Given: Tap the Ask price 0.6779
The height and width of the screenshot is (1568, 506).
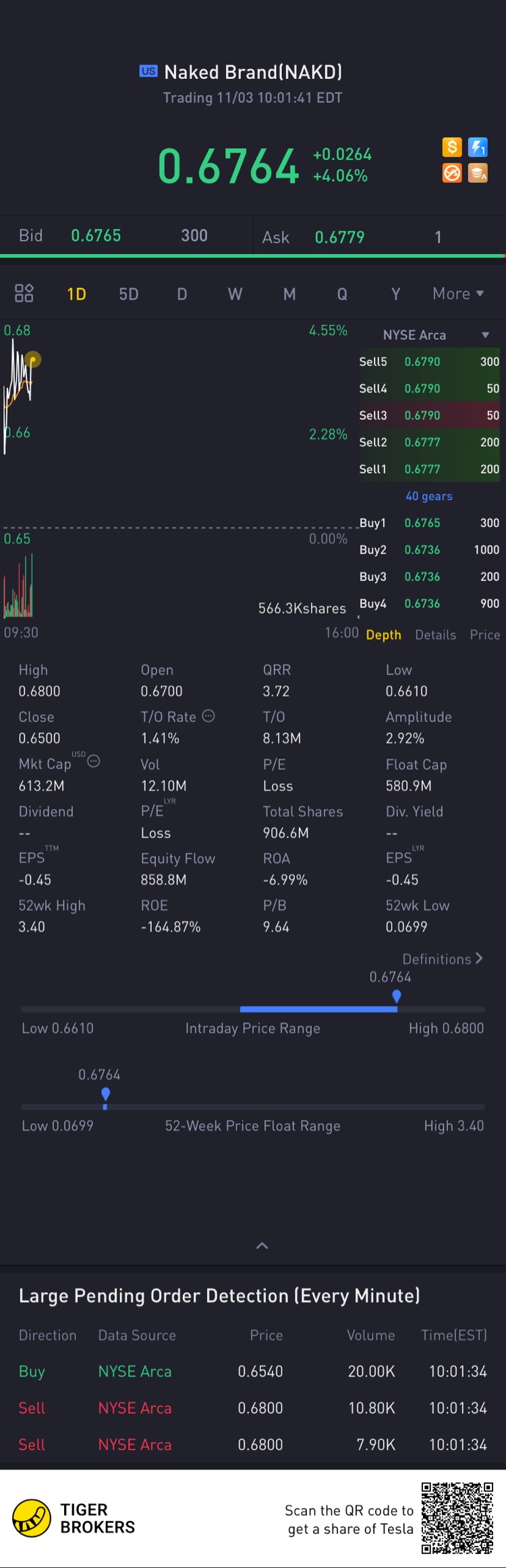Looking at the screenshot, I should pos(339,237).
